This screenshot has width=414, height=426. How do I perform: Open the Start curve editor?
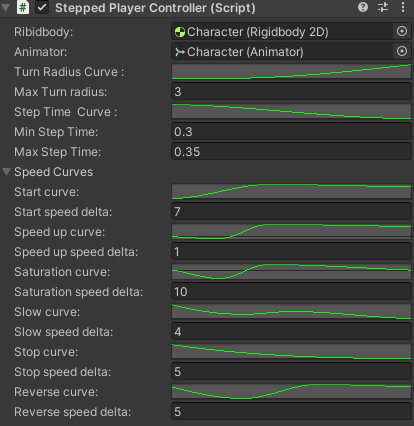click(291, 192)
